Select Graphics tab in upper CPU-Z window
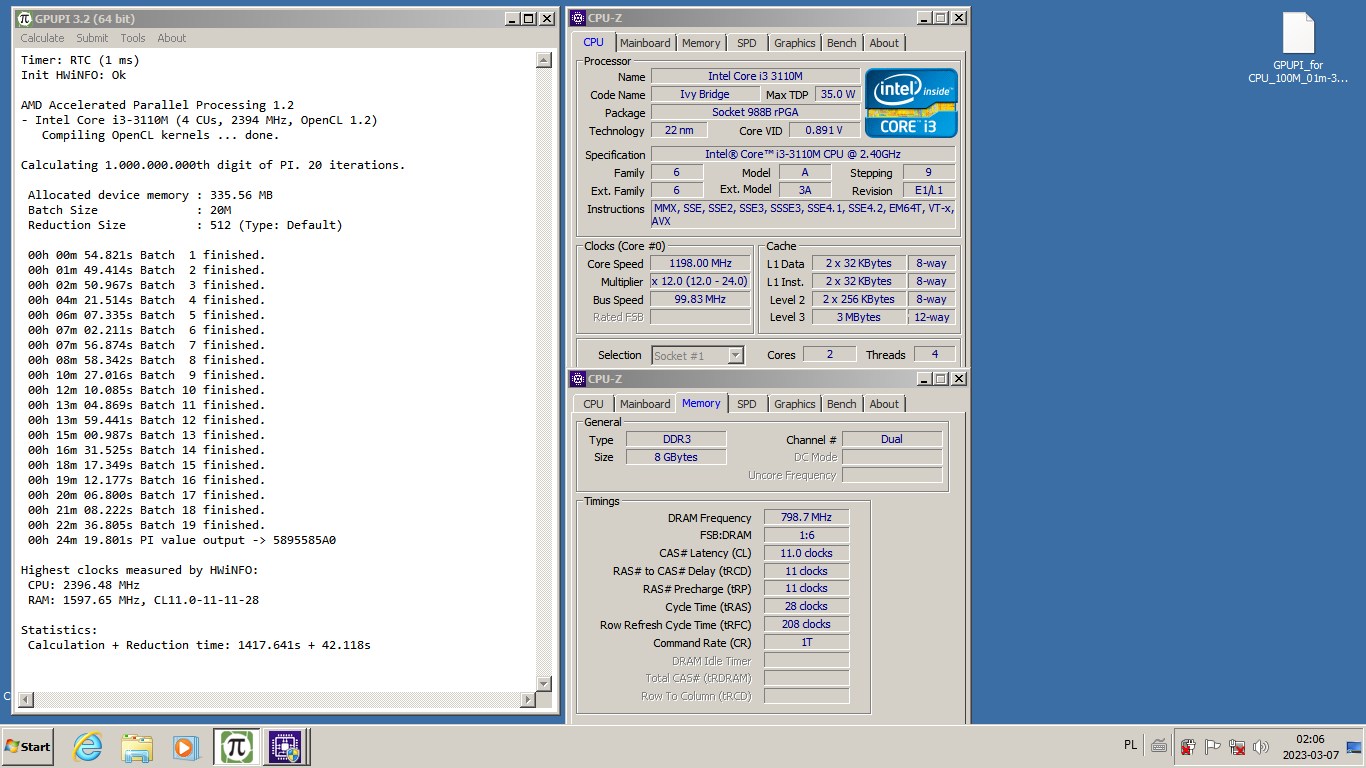The image size is (1366, 768). 795,43
